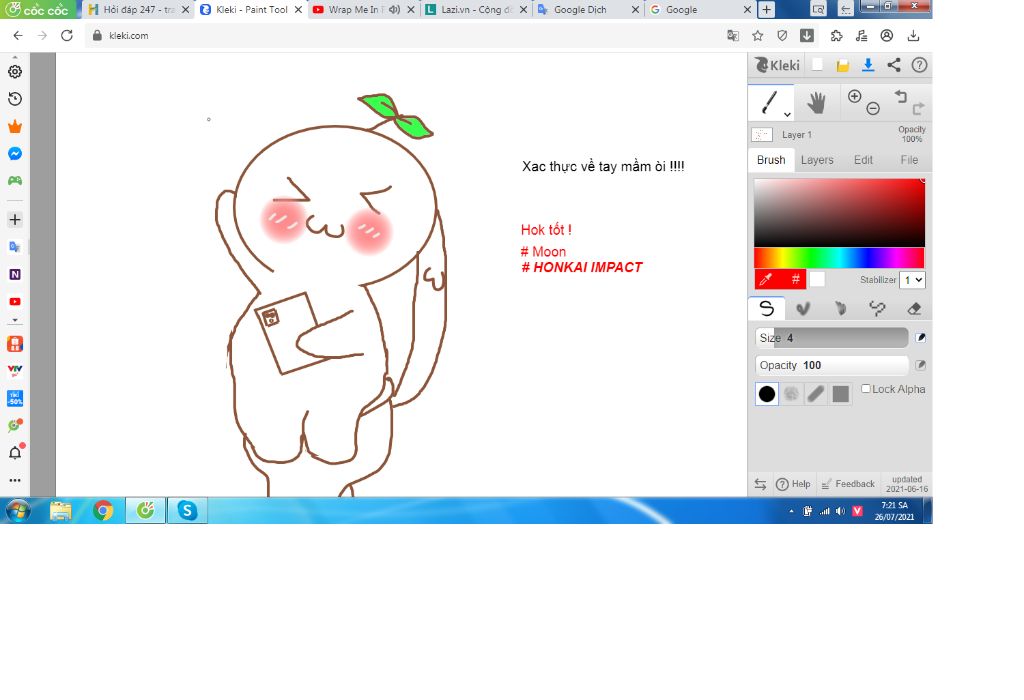The width and height of the screenshot is (1024, 700).
Task: Select the Hand pan tool
Action: point(816,103)
